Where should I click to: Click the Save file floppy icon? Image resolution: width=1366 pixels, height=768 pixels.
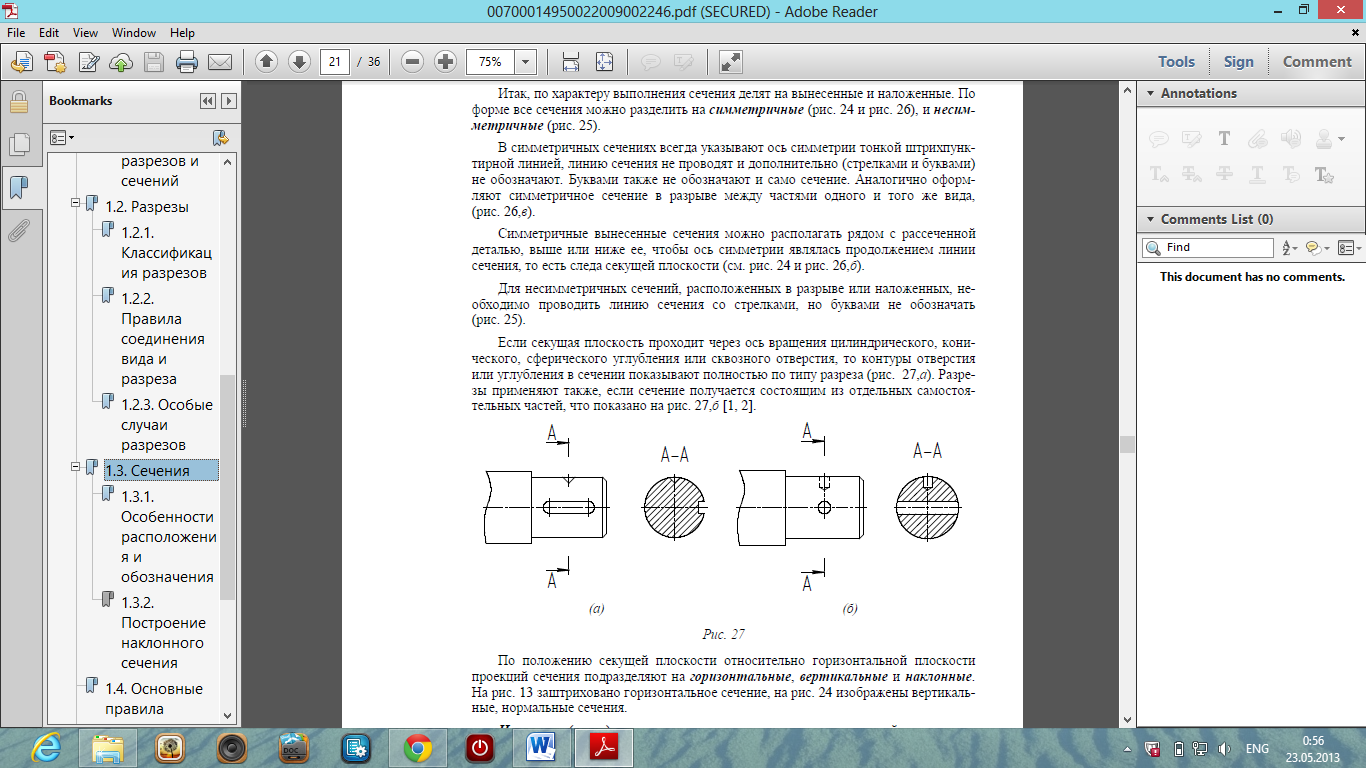tap(154, 62)
